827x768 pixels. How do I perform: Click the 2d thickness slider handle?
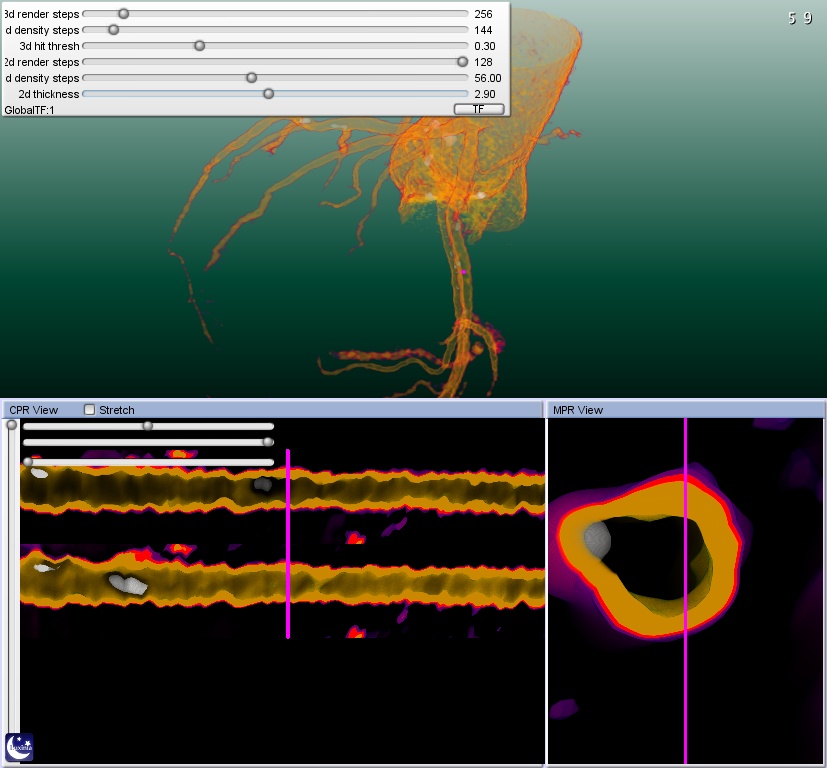268,94
